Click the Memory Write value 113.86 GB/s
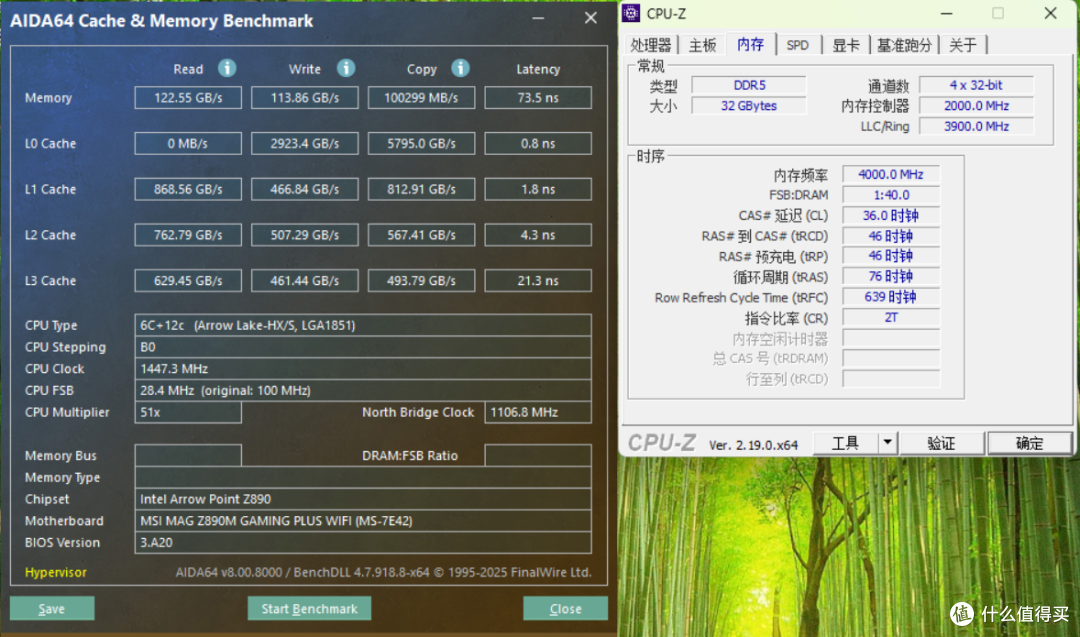The width and height of the screenshot is (1080, 637). [304, 98]
